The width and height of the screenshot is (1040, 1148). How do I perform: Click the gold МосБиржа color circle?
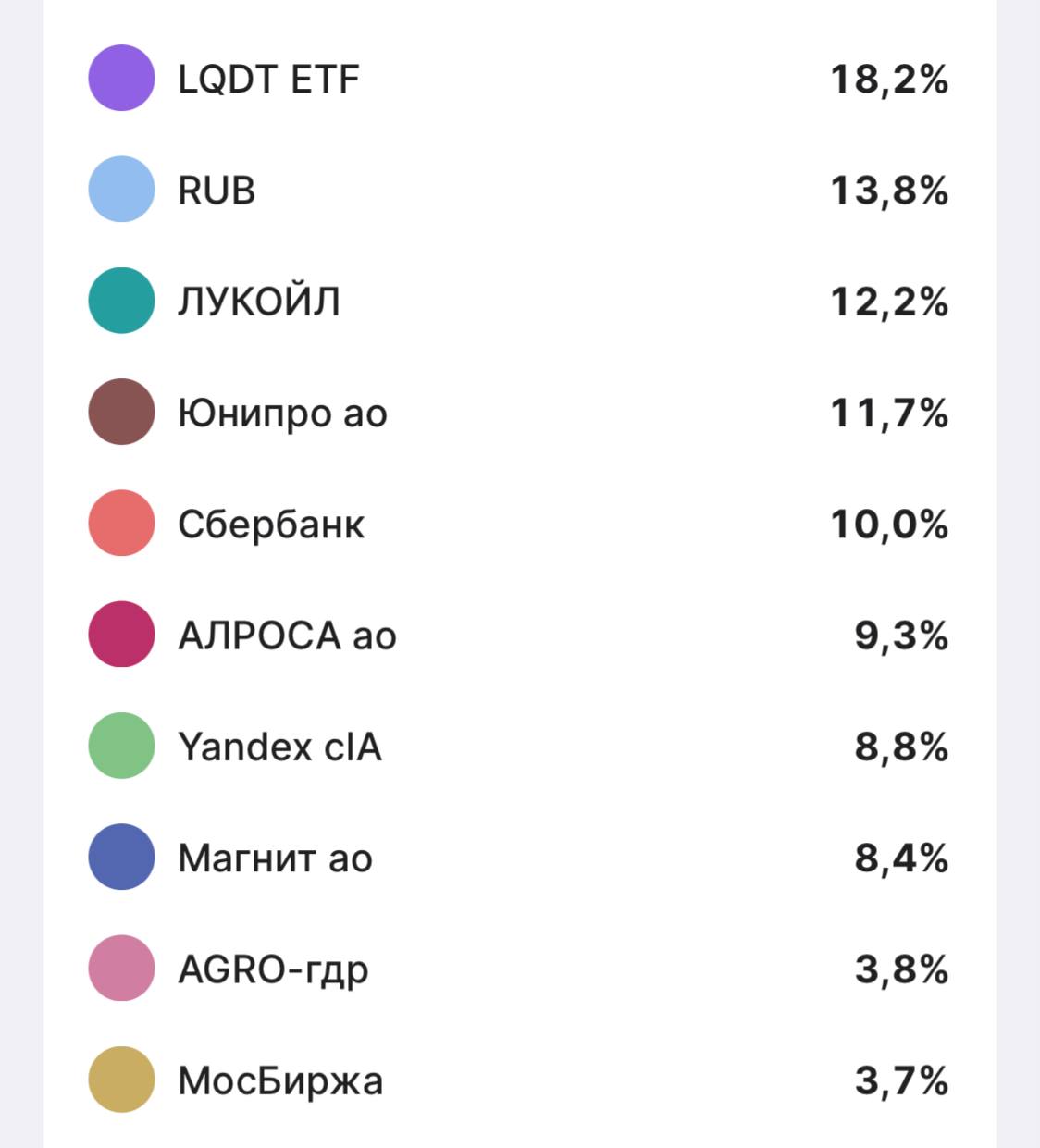[121, 1080]
